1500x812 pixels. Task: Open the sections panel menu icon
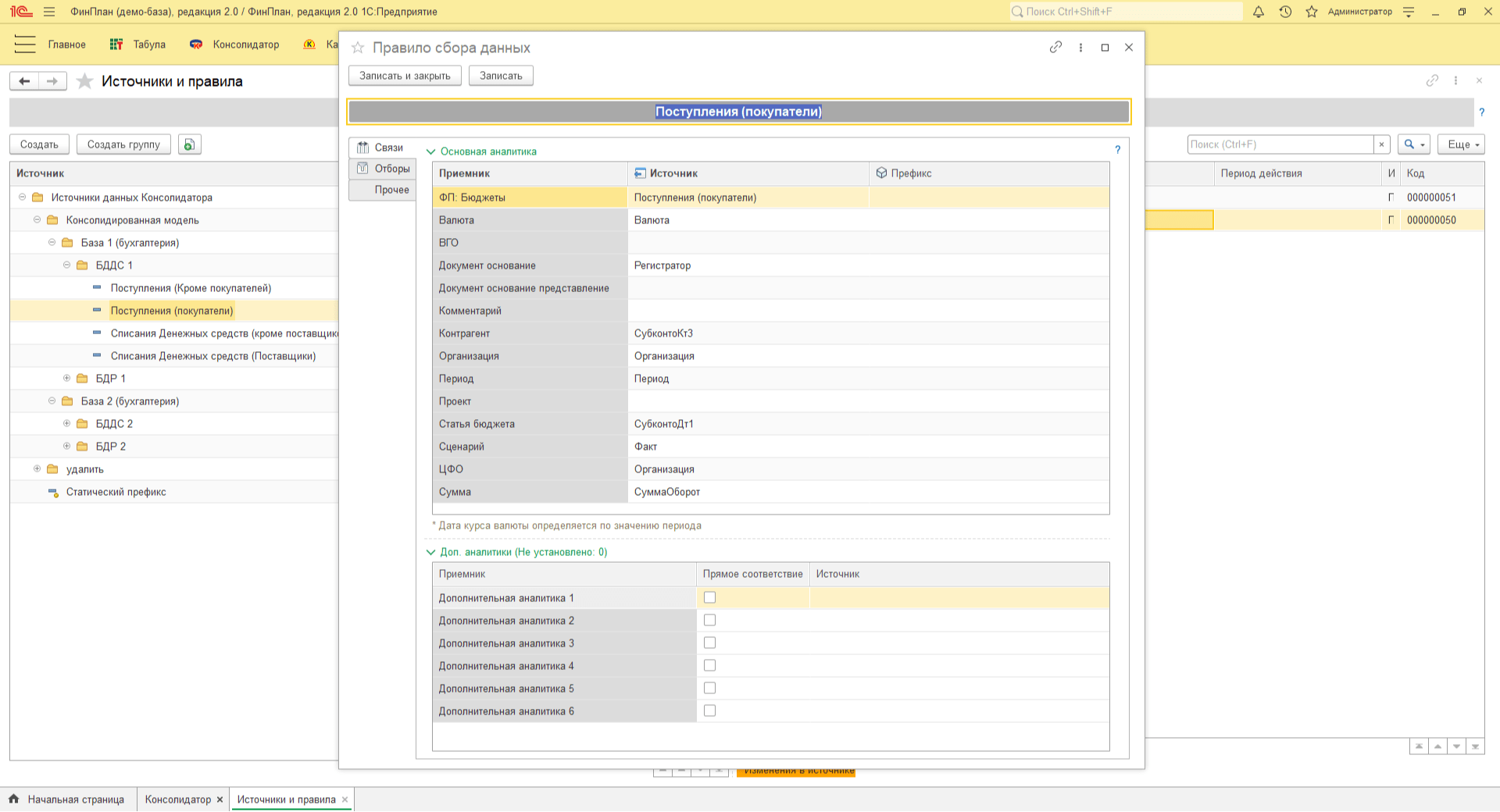(25, 45)
